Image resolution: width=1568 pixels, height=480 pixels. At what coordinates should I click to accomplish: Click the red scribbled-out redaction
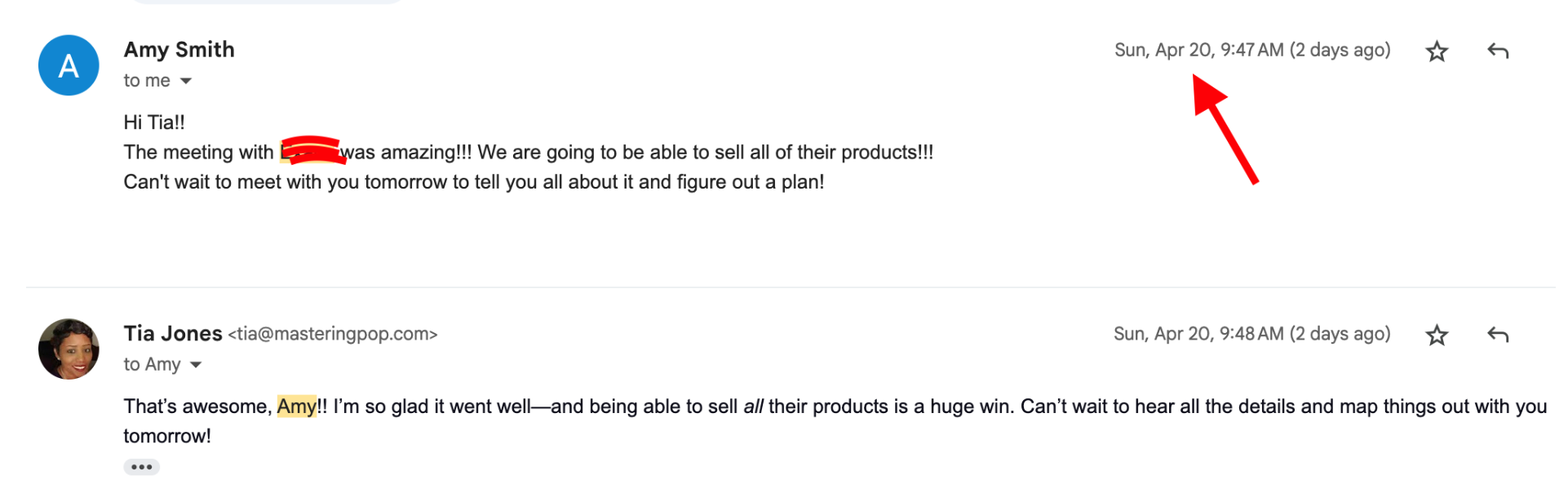pos(310,151)
